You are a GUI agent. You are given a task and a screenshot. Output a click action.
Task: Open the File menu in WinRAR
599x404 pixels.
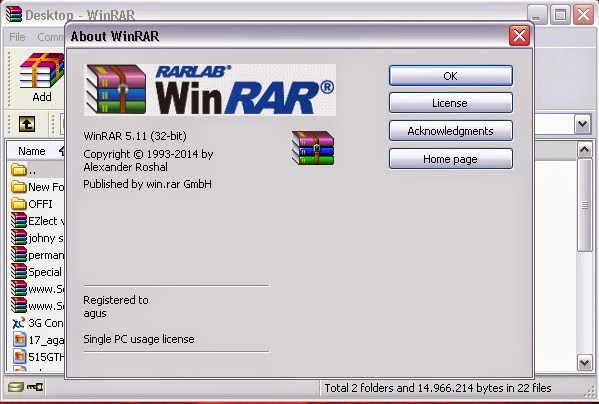[17, 37]
